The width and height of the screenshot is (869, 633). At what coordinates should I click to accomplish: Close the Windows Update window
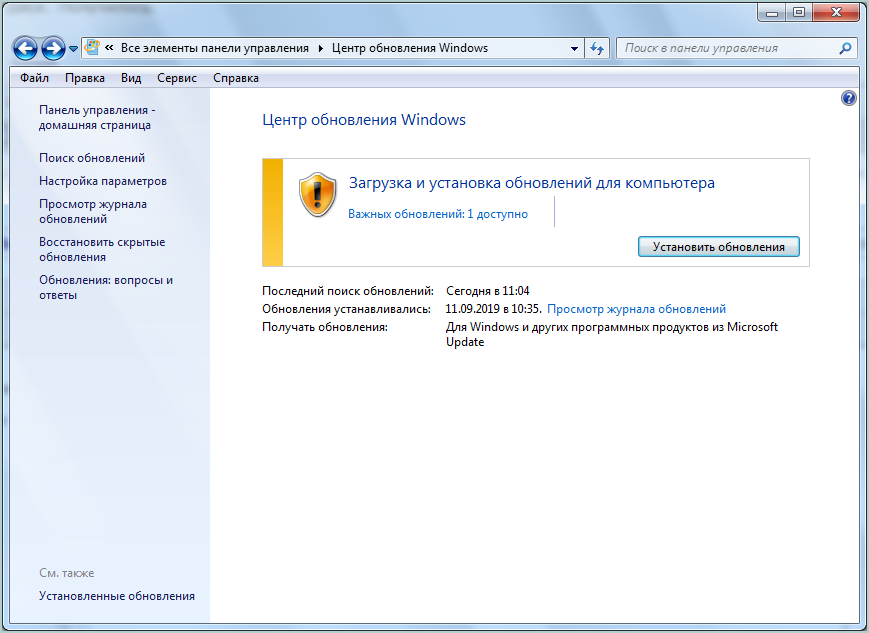[836, 13]
